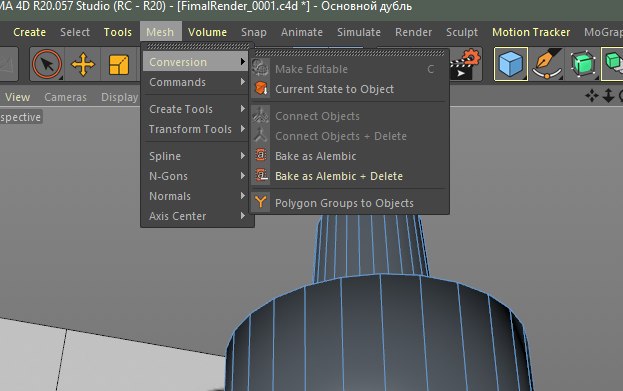The image size is (623, 391).
Task: Select the Live Selection arrow tool
Action: [x=47, y=64]
